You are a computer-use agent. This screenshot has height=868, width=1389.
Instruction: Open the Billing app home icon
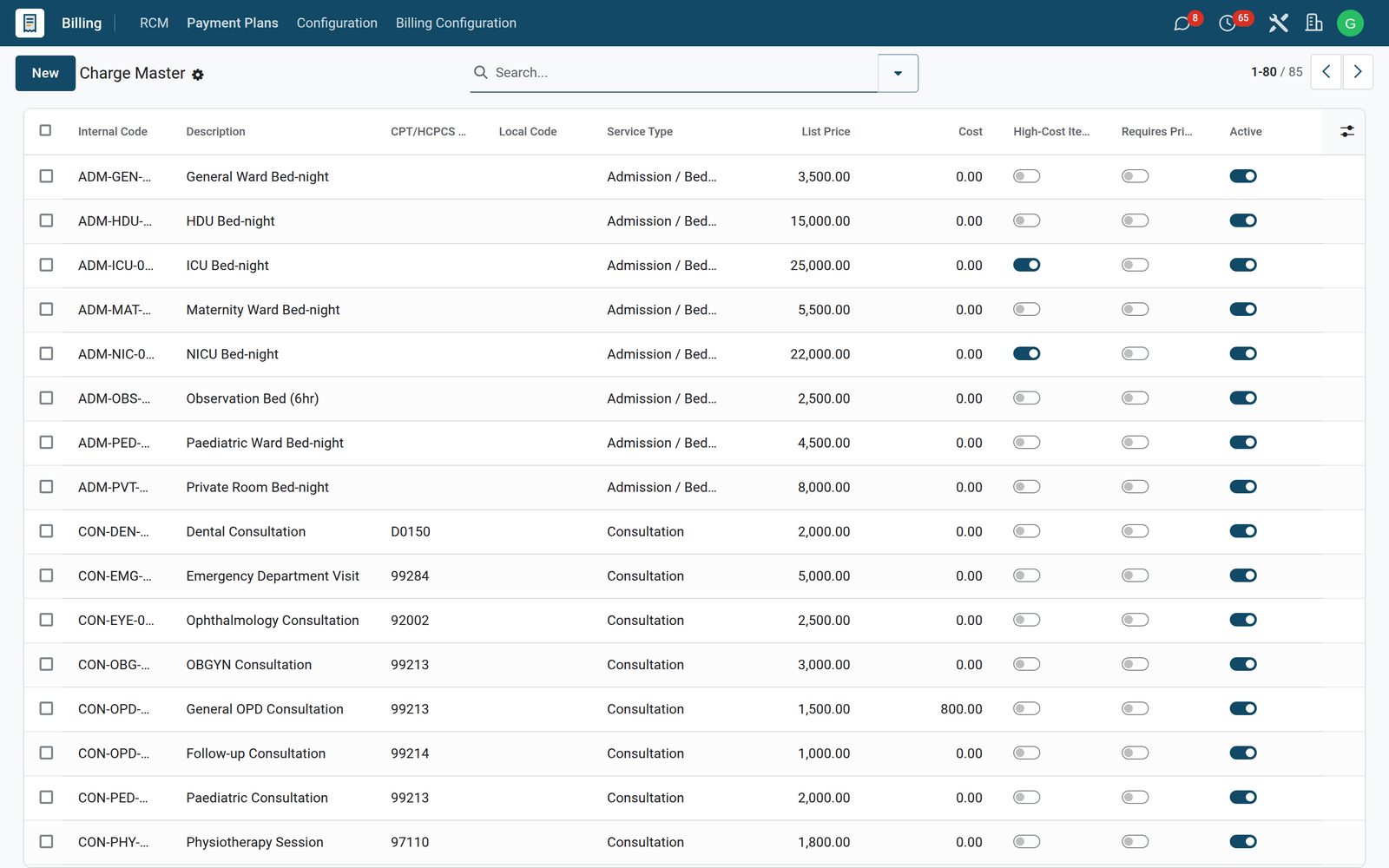(x=30, y=23)
